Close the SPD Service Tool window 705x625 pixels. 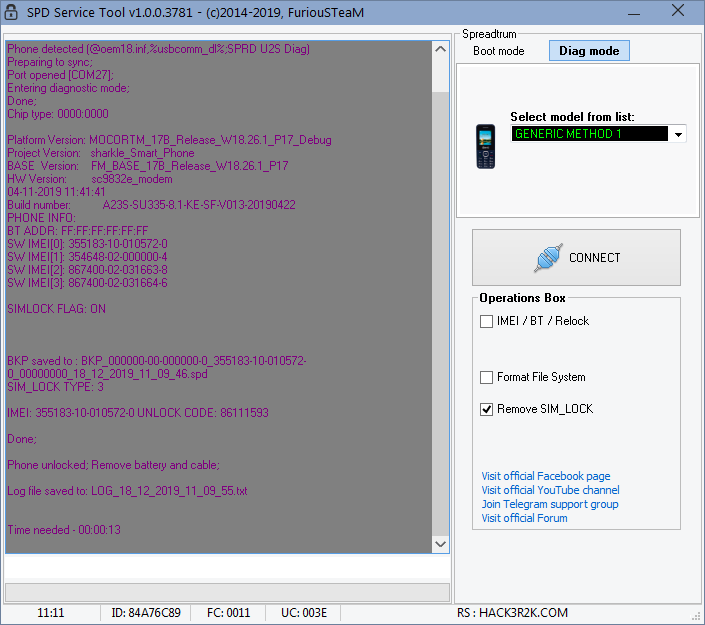point(678,11)
